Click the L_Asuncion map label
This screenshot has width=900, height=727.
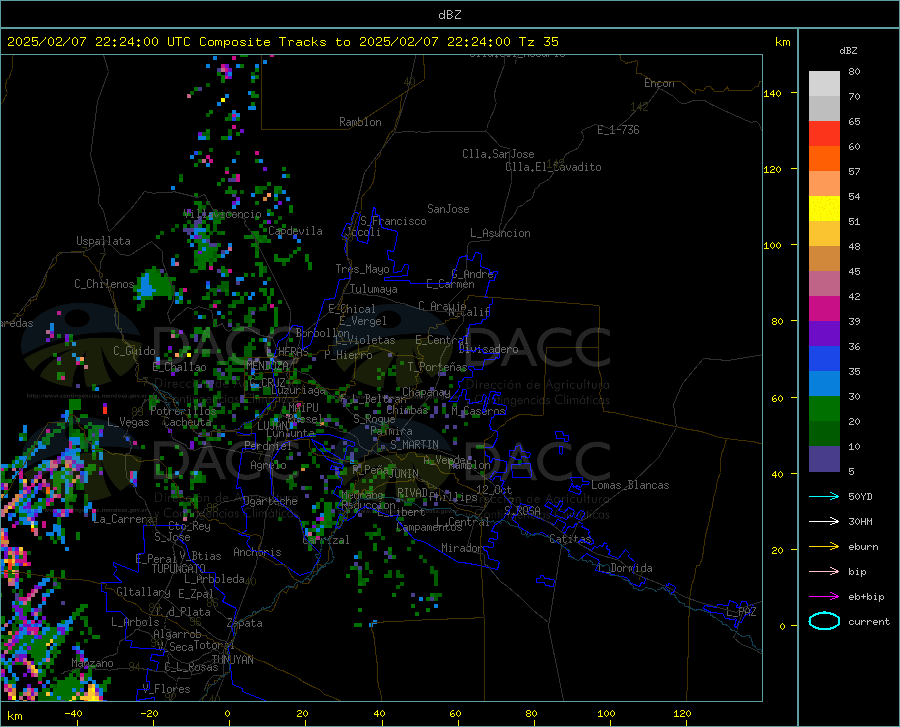[x=500, y=233]
